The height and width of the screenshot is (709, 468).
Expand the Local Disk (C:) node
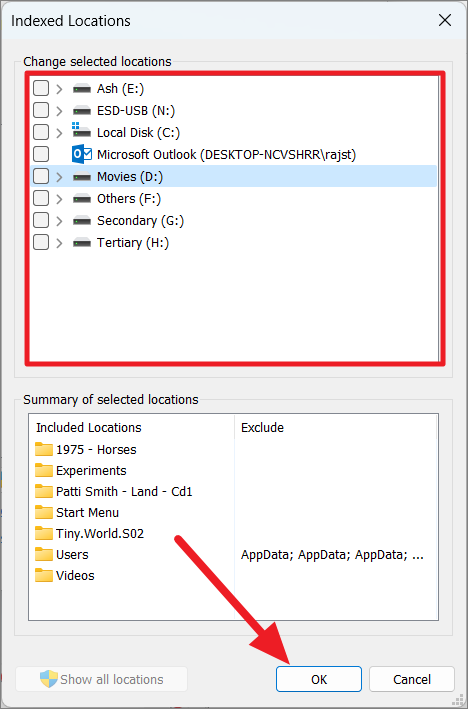pos(59,132)
